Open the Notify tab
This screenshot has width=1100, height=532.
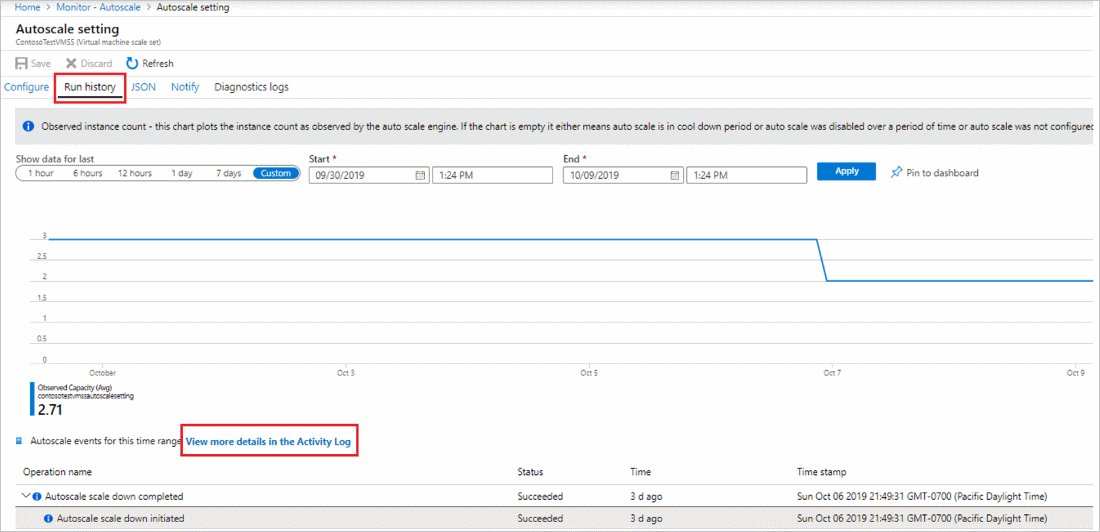click(x=185, y=87)
